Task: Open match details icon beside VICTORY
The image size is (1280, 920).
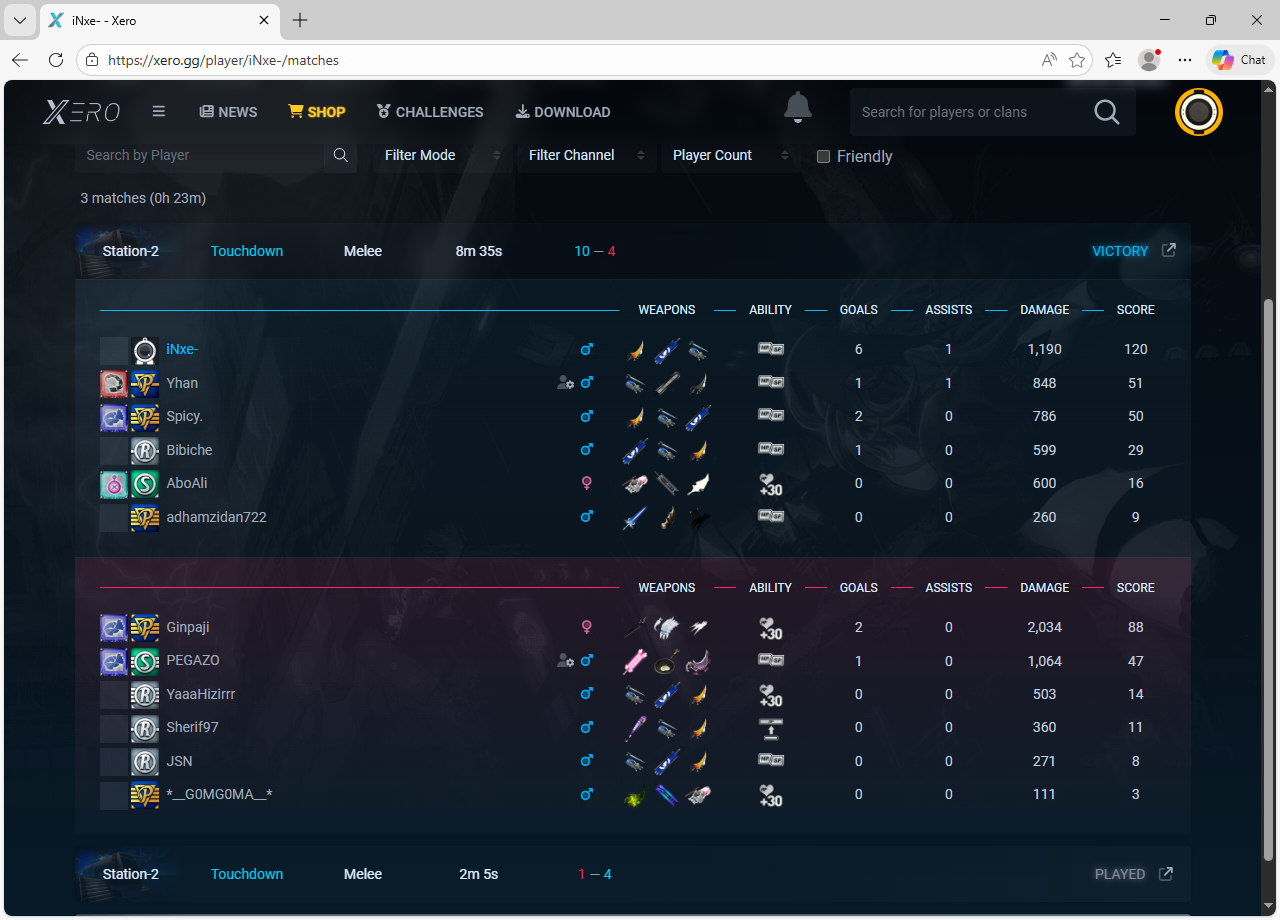Action: tap(1168, 250)
